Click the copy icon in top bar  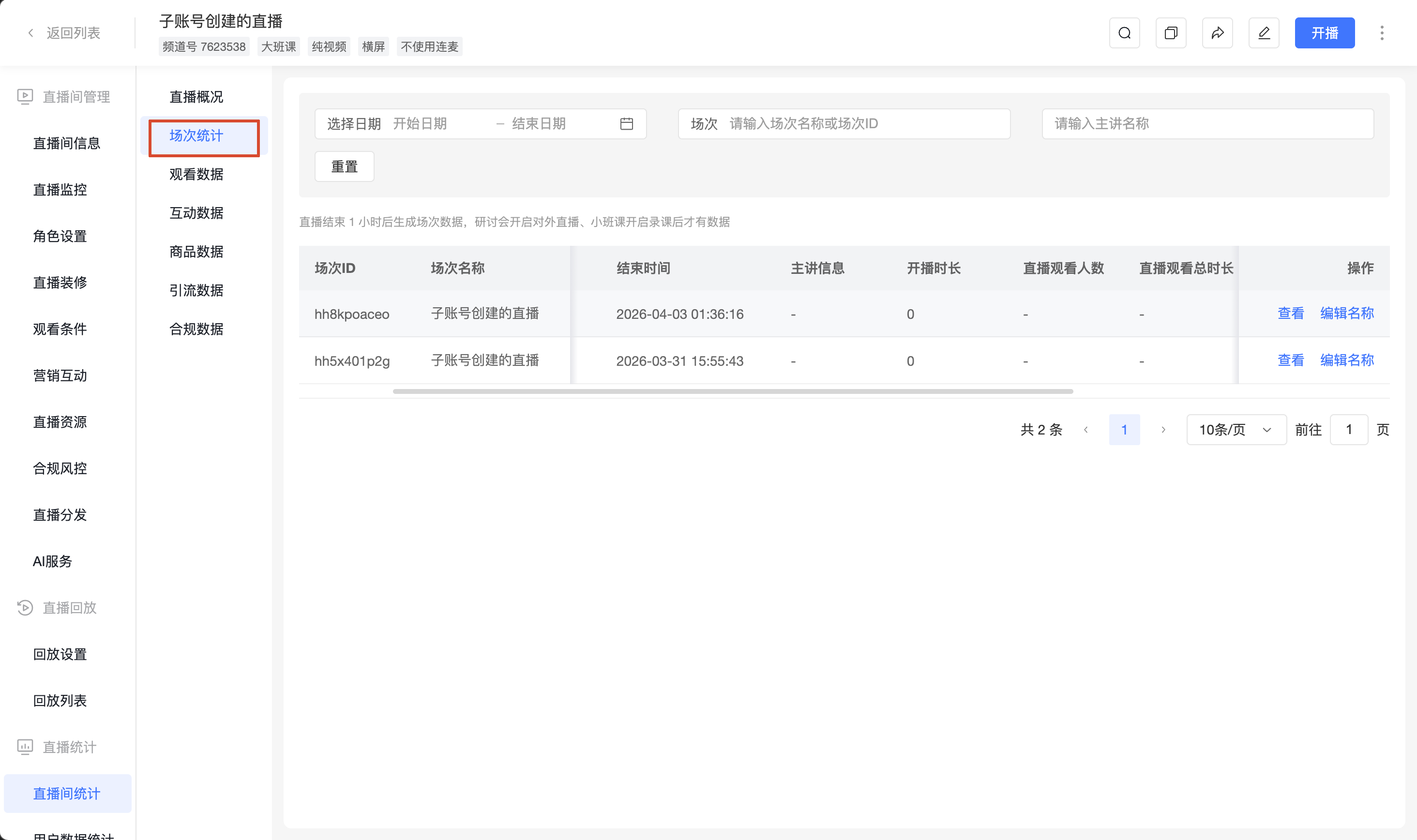pyautogui.click(x=1171, y=33)
